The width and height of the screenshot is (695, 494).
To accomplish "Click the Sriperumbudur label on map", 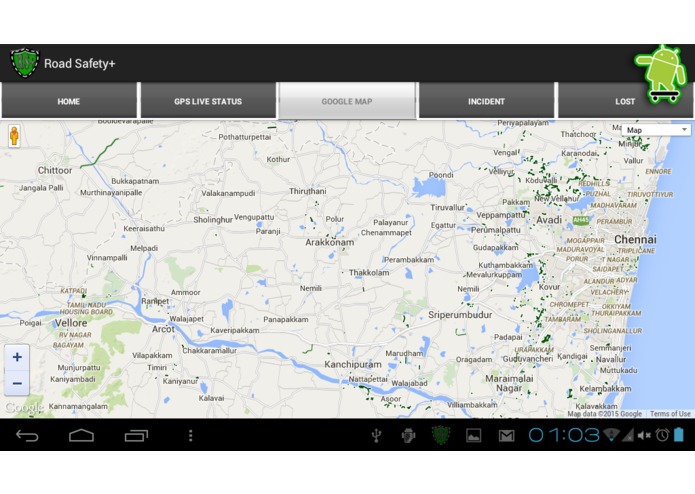I will 460,315.
